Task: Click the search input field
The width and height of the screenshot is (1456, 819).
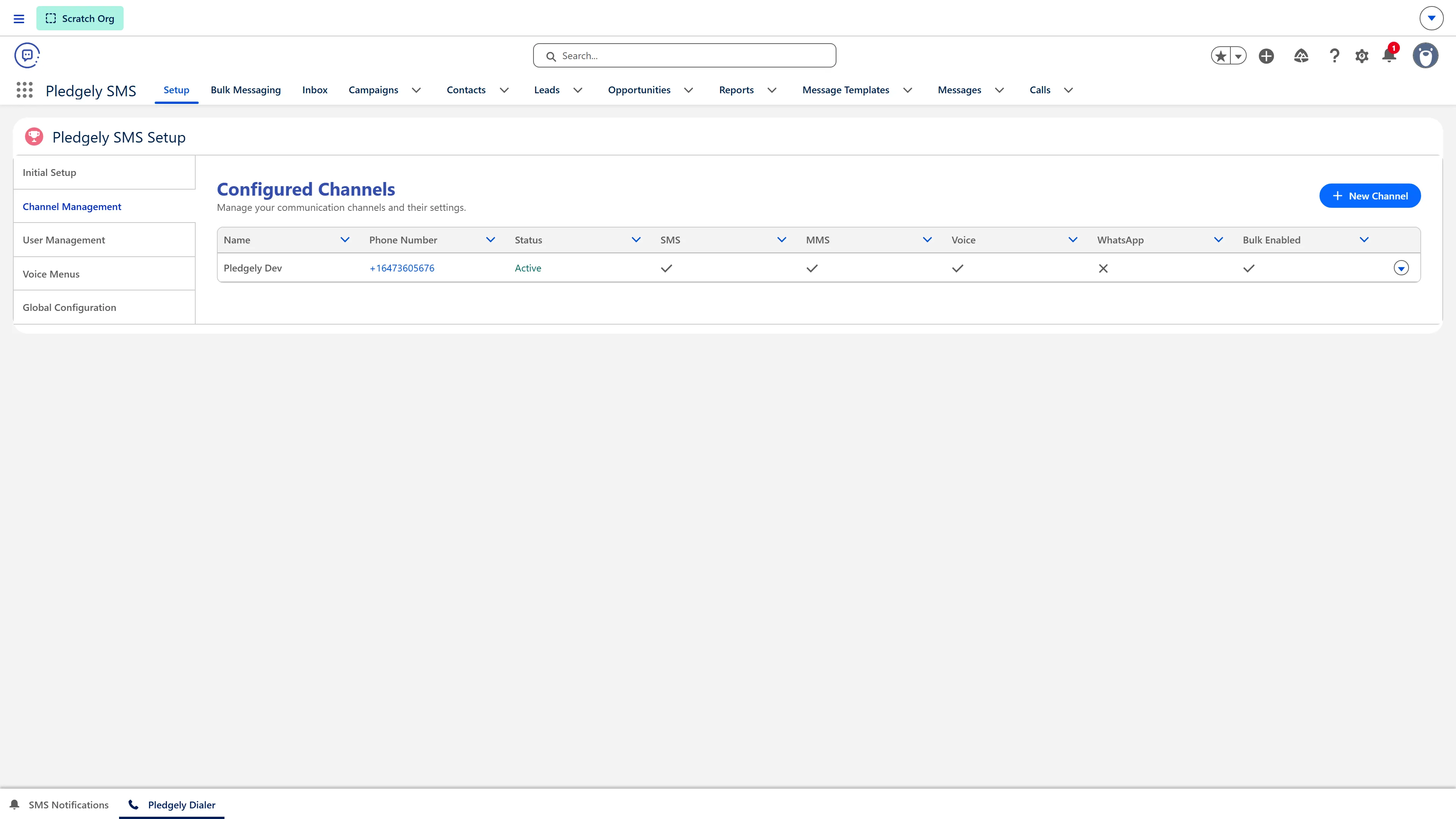Action: (x=684, y=55)
